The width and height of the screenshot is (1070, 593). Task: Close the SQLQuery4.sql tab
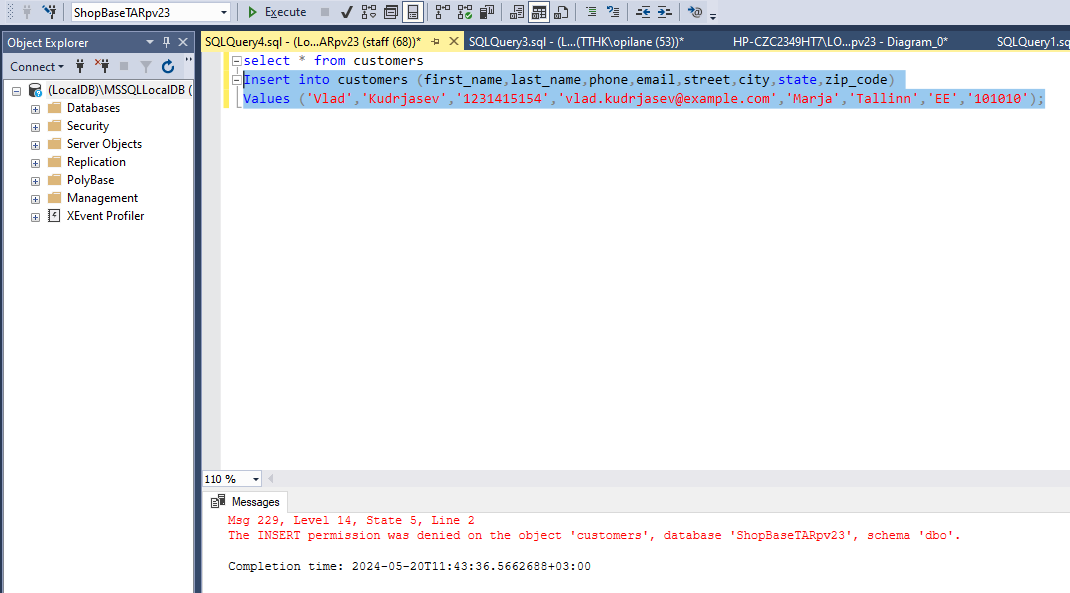click(453, 42)
